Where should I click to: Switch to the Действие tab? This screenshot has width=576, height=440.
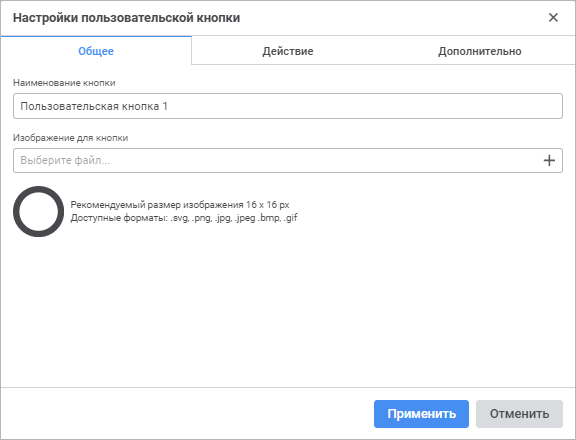[x=288, y=51]
